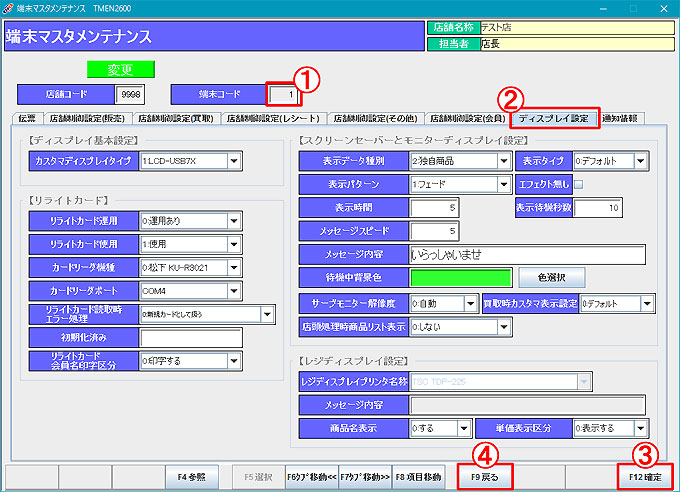The height and width of the screenshot is (492, 680).
Task: Open 単価表示区分 dropdown
Action: [x=641, y=429]
